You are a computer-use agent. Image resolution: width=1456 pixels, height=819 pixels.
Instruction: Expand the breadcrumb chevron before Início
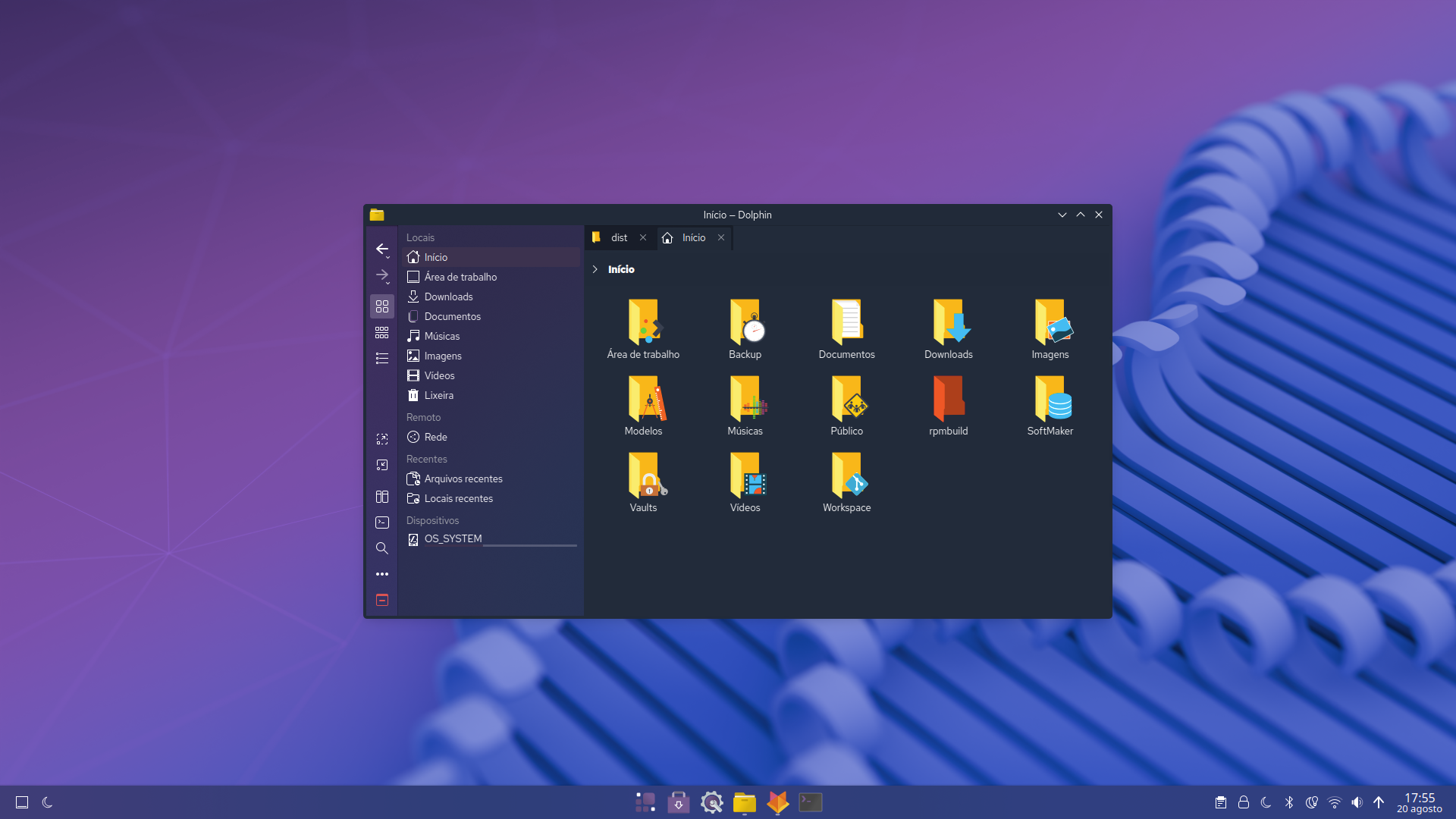tap(595, 269)
